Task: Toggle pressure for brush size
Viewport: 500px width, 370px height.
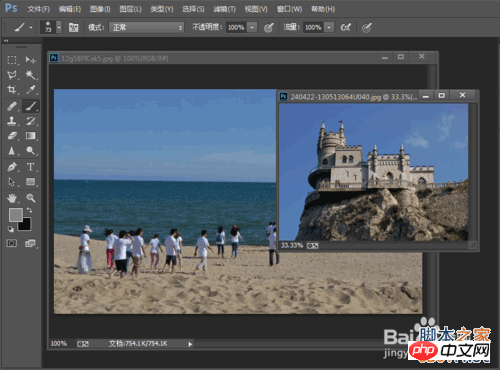Action: coord(367,28)
